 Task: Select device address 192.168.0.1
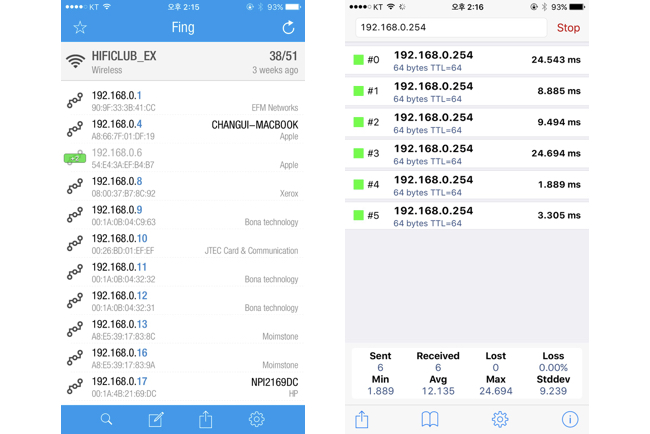[x=116, y=95]
